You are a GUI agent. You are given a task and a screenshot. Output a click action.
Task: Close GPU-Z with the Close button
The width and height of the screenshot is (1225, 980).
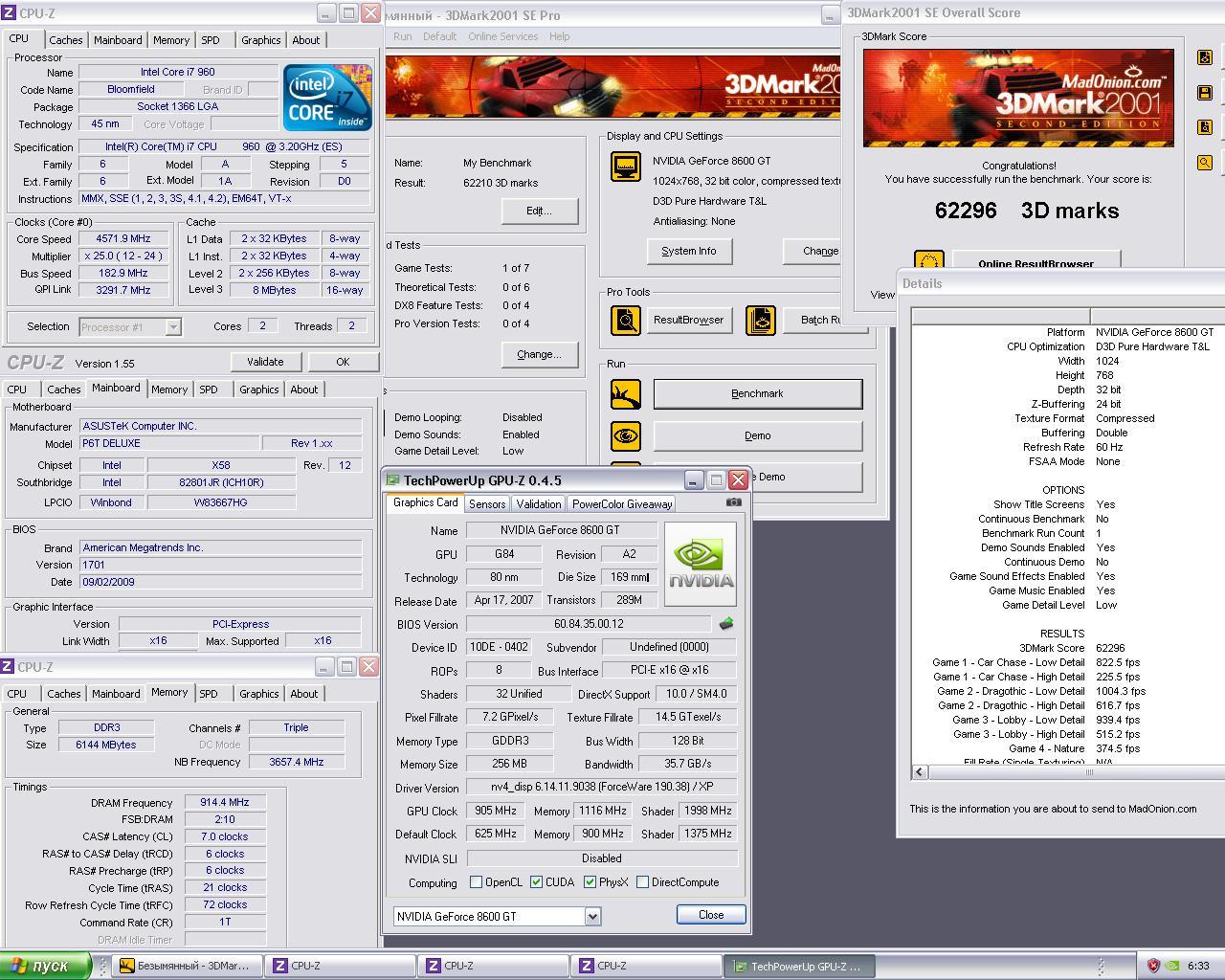pos(711,915)
